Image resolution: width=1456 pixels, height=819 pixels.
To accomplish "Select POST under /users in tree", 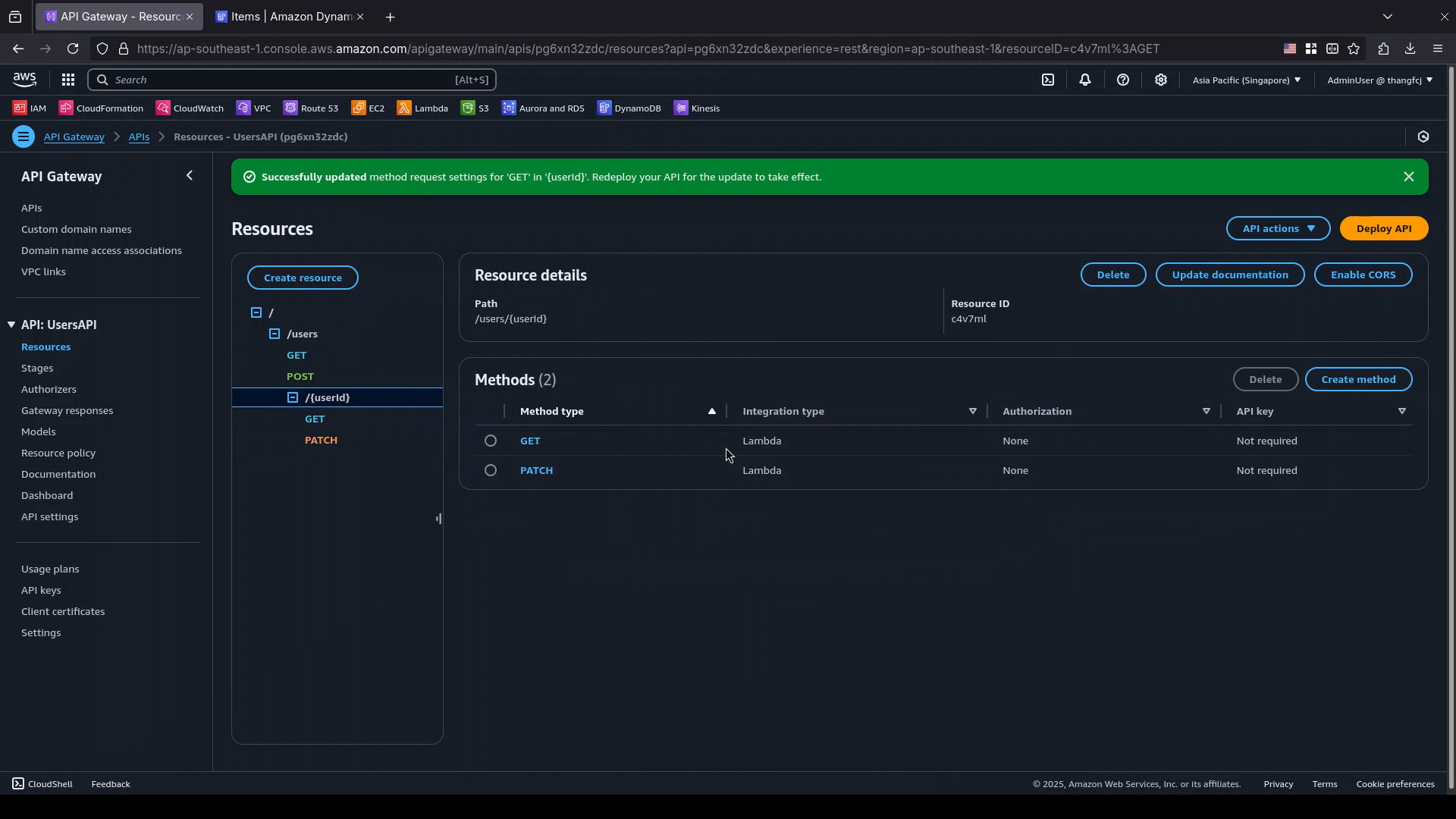I will (300, 376).
